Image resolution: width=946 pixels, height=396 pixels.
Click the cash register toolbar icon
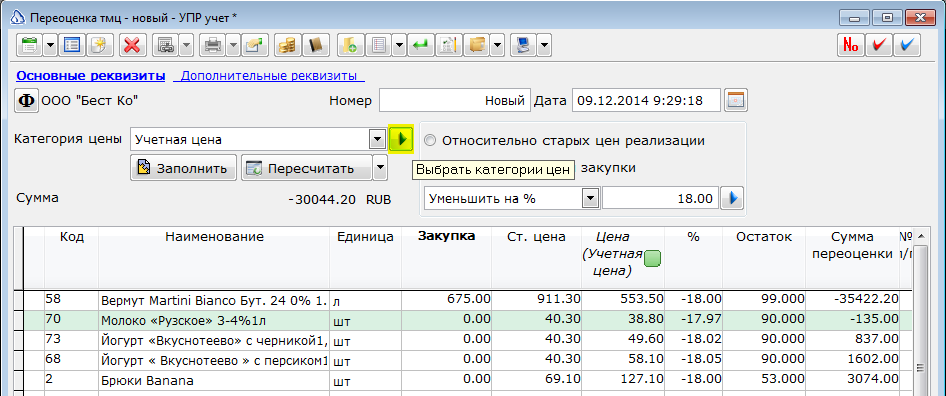coord(165,45)
